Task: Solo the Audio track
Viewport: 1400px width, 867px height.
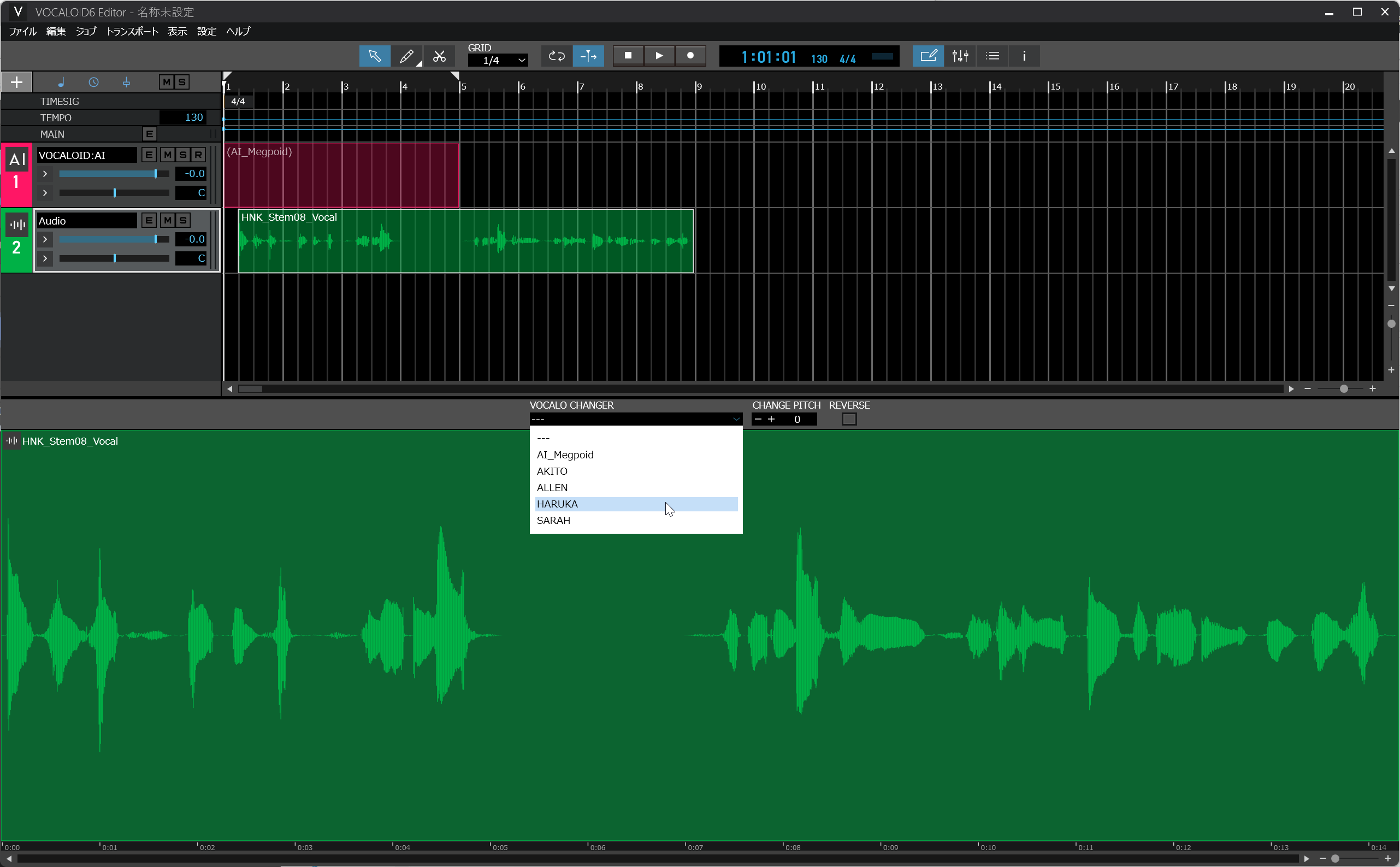Action: (183, 220)
